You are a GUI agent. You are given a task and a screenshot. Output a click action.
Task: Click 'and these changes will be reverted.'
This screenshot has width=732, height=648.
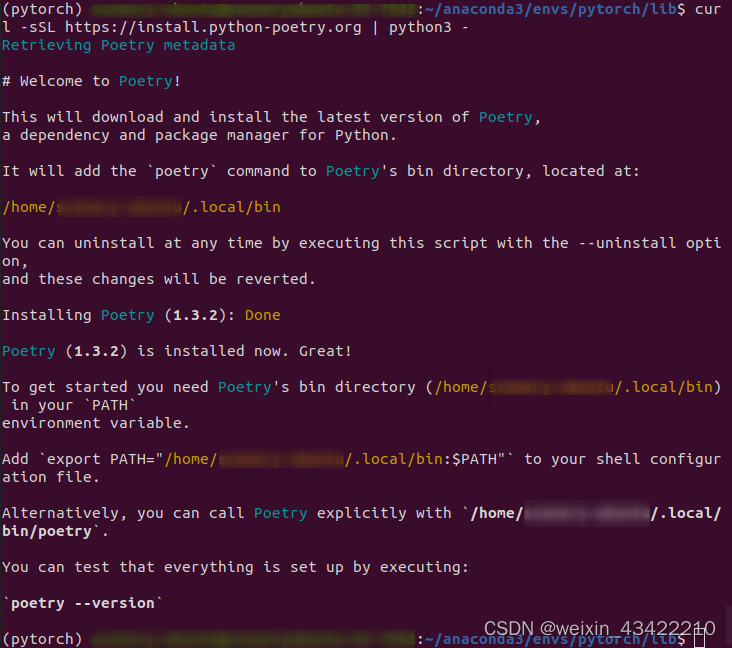point(159,279)
